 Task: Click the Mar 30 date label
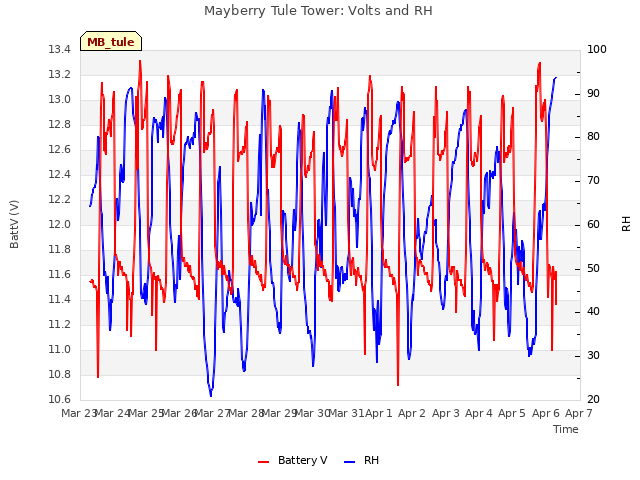point(313,413)
